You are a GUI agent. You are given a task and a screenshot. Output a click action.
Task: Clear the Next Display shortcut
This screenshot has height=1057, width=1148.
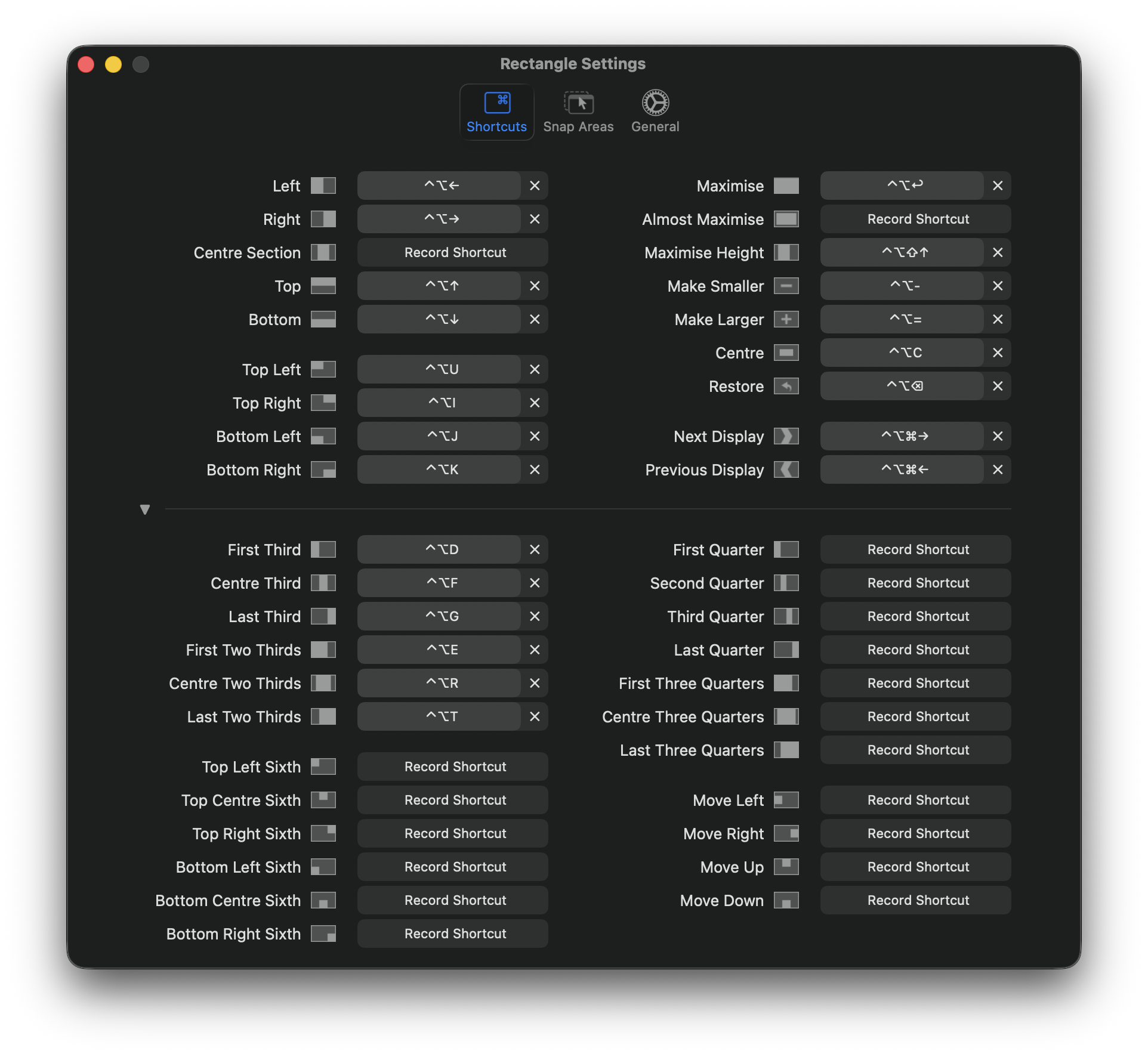(998, 436)
